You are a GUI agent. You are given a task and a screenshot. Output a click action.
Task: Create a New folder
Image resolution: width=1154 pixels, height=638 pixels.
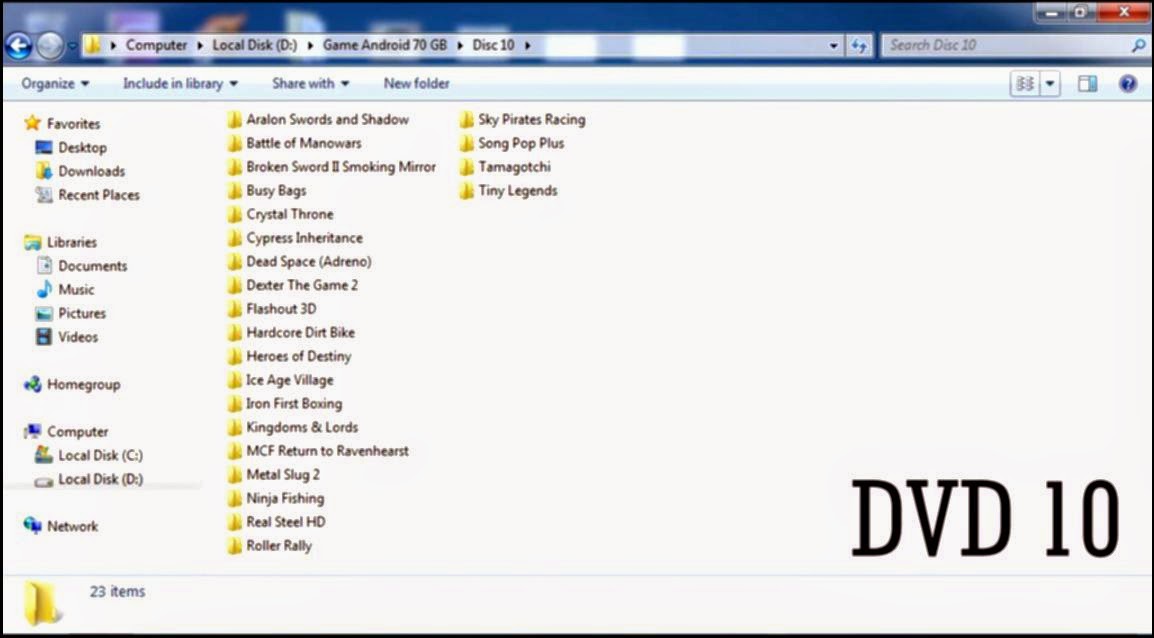[417, 84]
